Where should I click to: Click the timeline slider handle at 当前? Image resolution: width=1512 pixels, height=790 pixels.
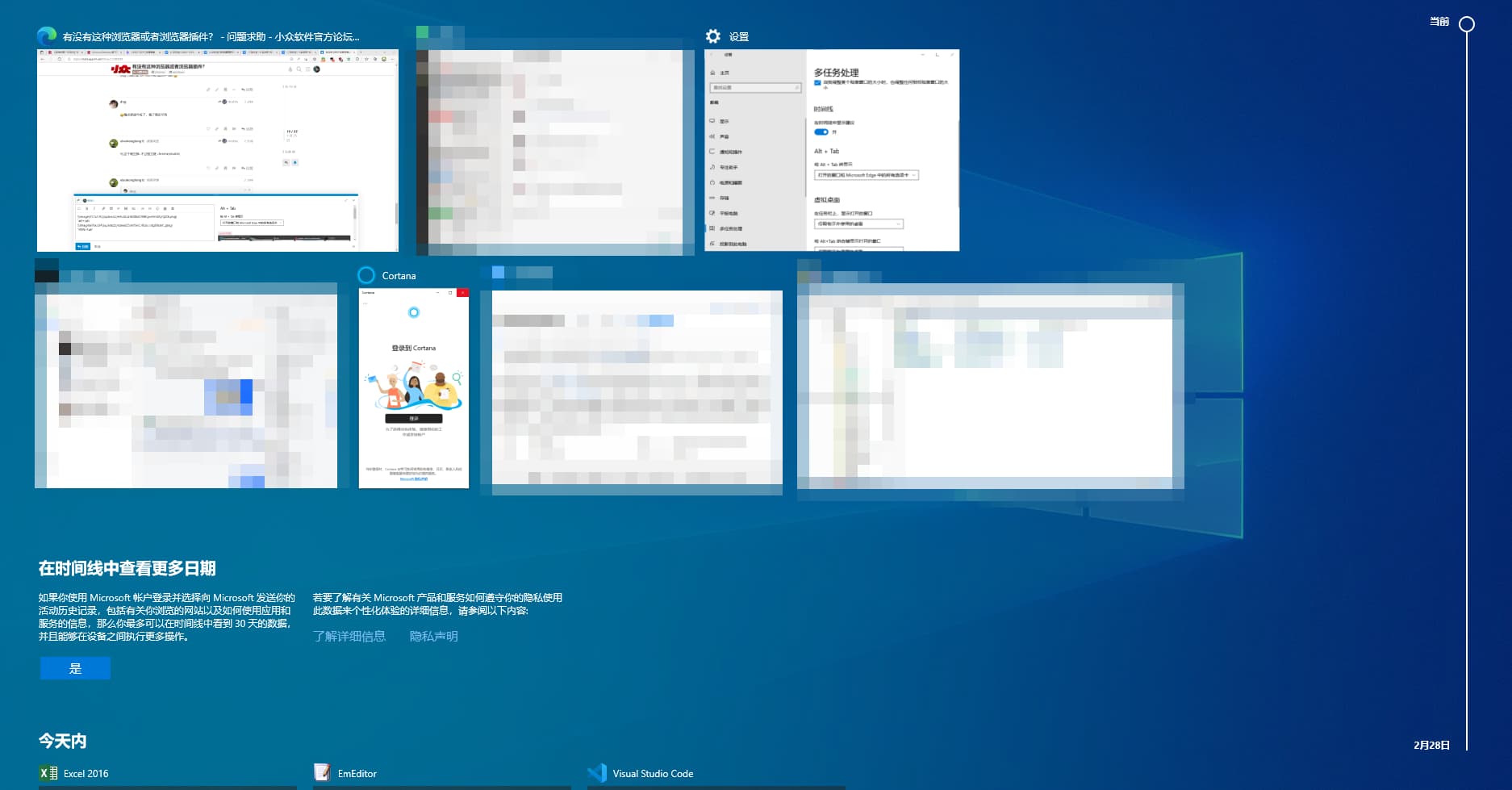click(1467, 24)
